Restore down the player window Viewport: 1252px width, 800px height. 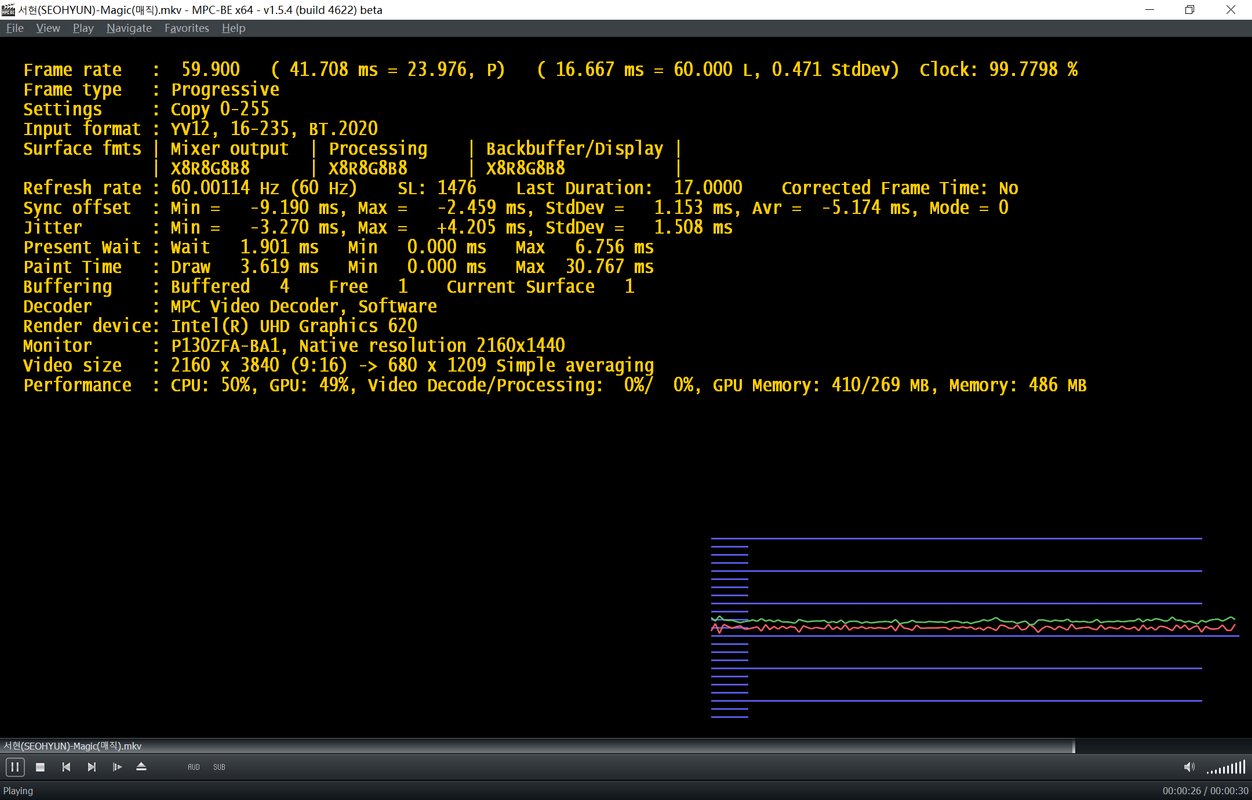[1190, 10]
